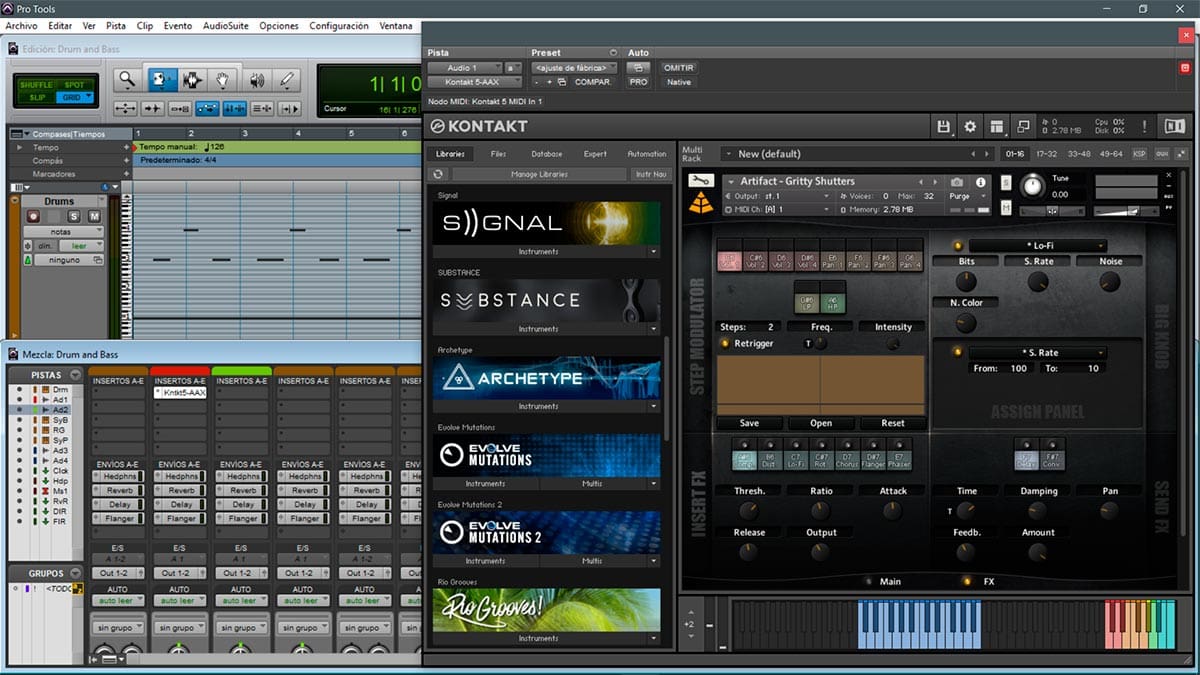The width and height of the screenshot is (1200, 675).
Task: Toggle the instrument Solo 'S' button in Kontakt
Action: (x=1006, y=181)
